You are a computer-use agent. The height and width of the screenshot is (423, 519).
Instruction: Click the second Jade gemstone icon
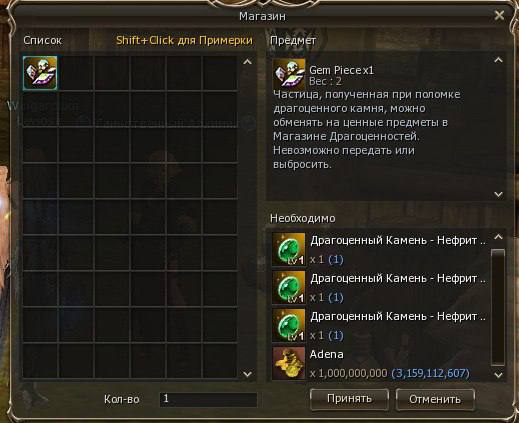pos(288,287)
